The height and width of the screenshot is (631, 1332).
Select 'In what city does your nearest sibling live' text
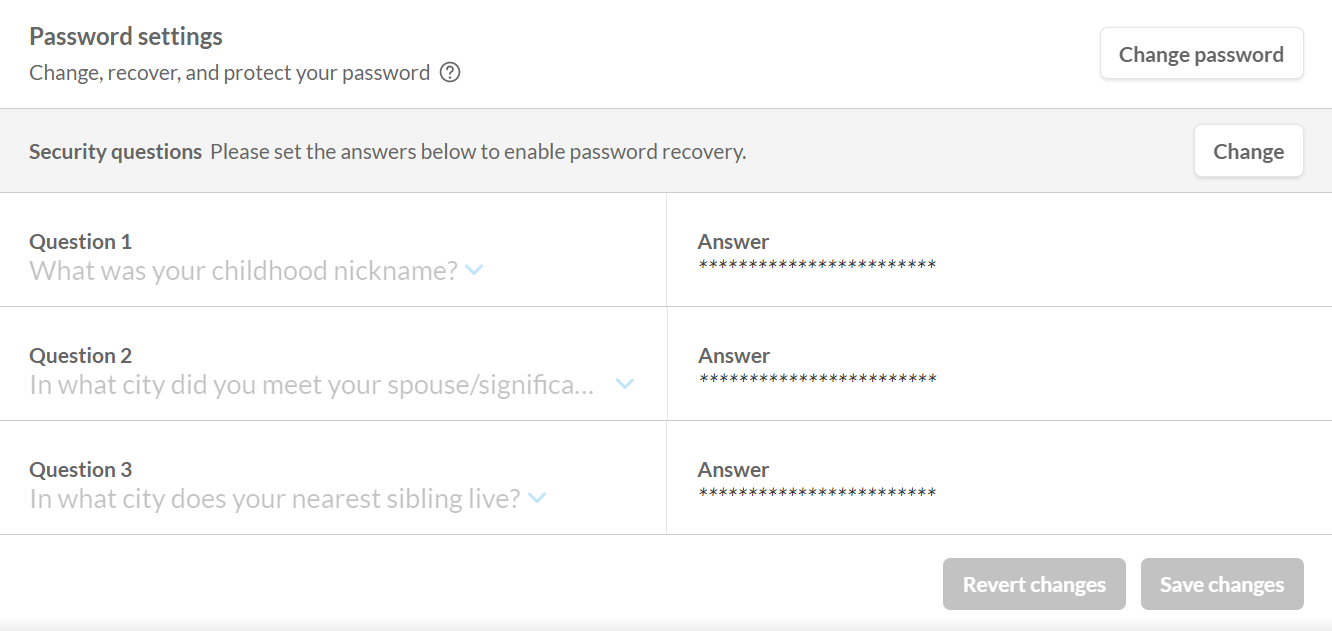[274, 498]
